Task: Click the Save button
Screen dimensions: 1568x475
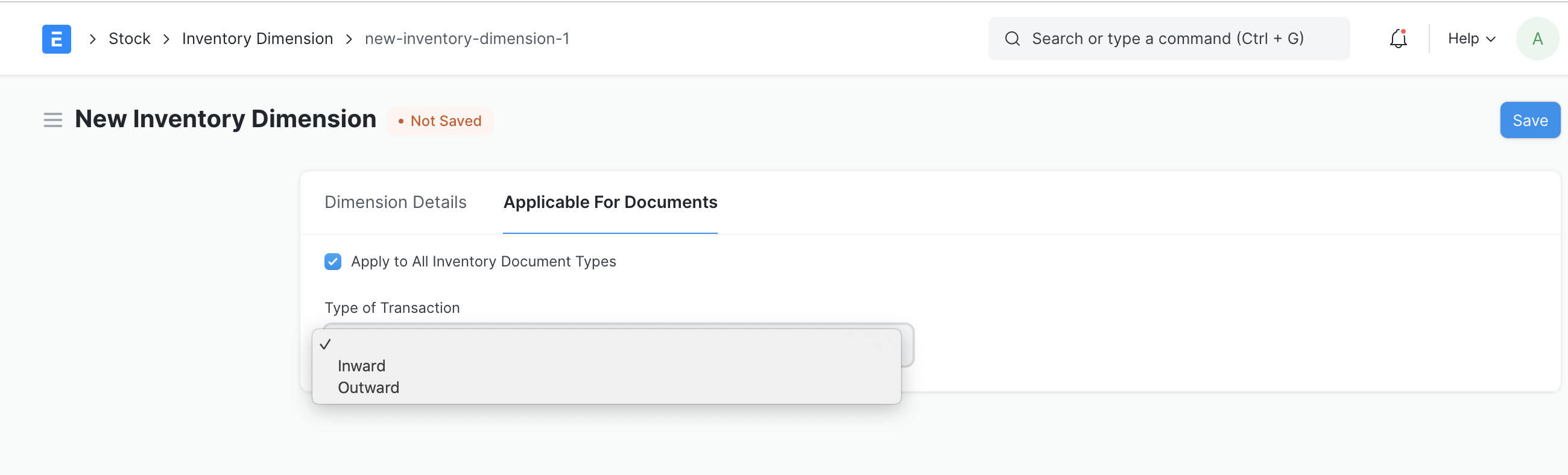Action: [x=1529, y=121]
